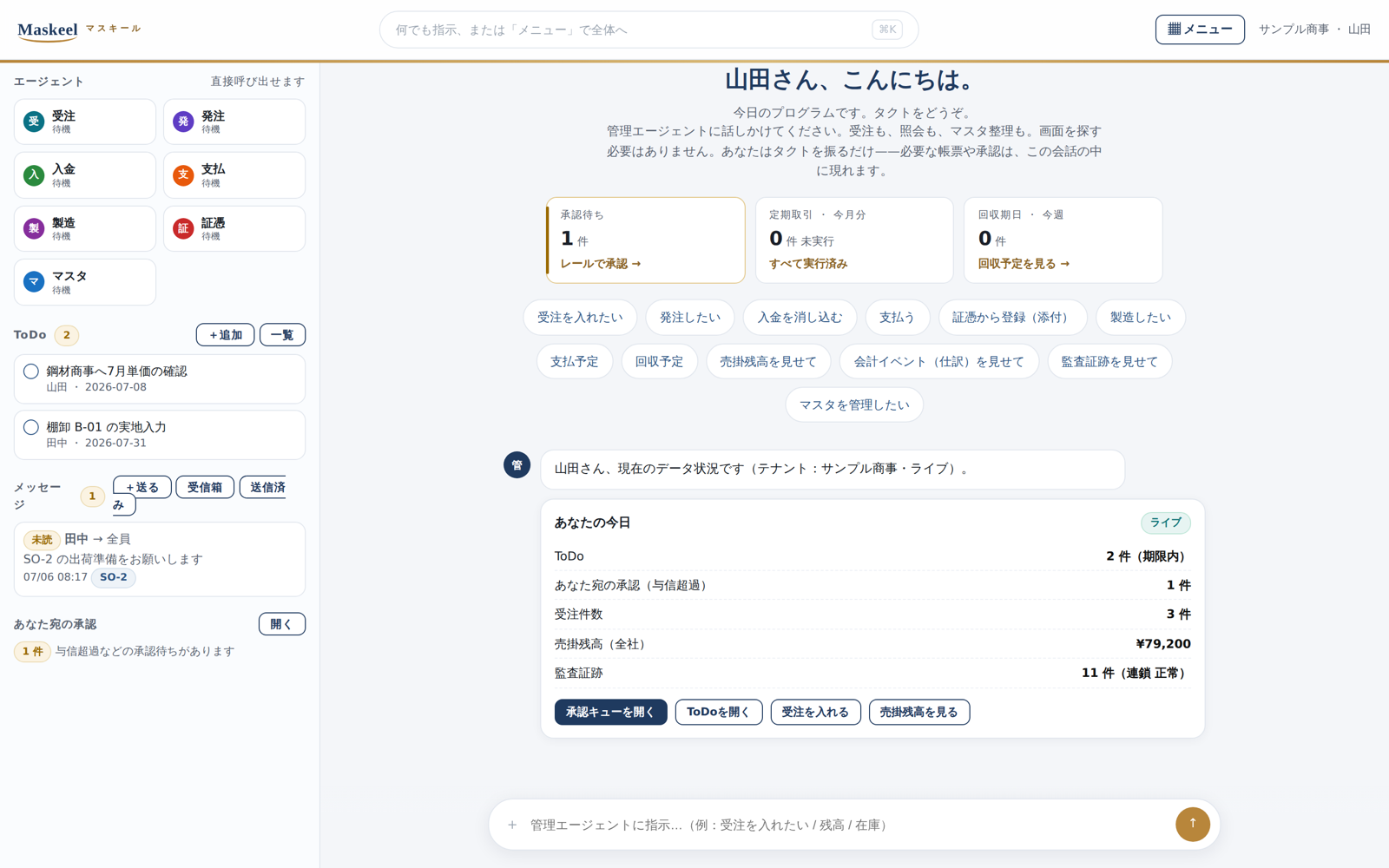The width and height of the screenshot is (1389, 868).
Task: Open the 送信済み sent messages
Action: point(262,487)
